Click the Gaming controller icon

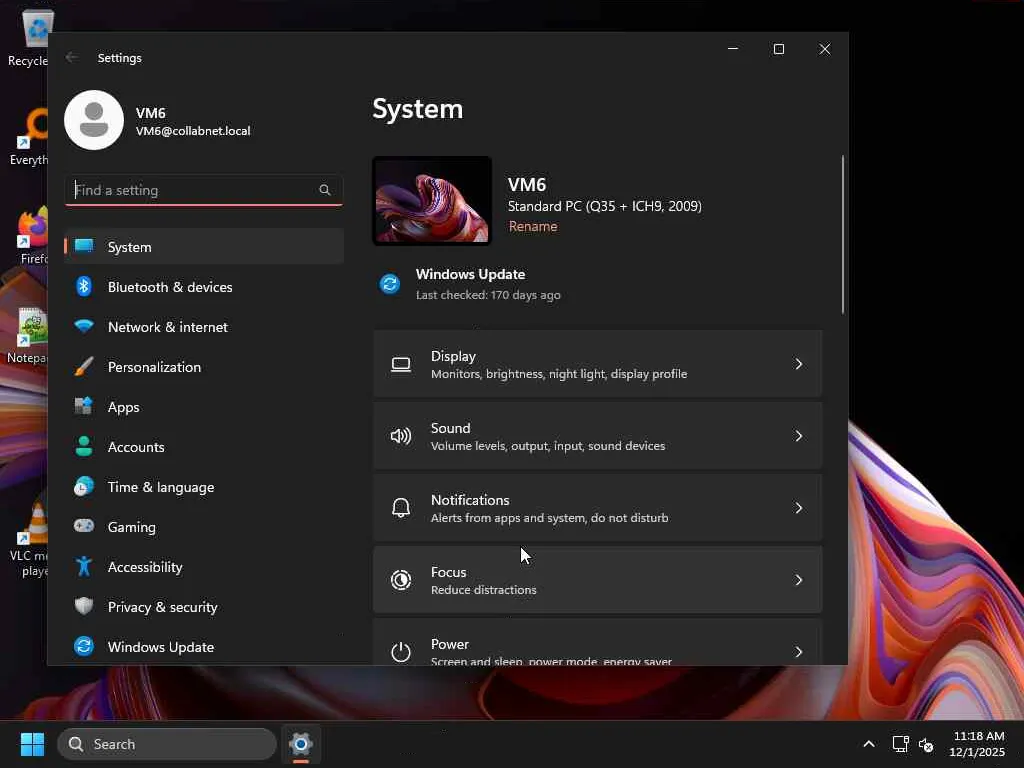point(84,527)
